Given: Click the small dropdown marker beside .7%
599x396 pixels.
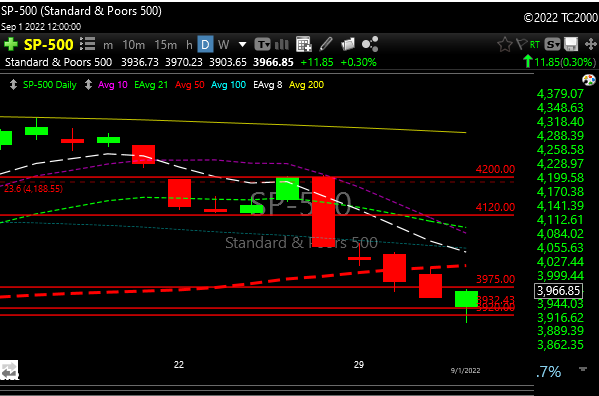Looking at the screenshot, I should (583, 369).
